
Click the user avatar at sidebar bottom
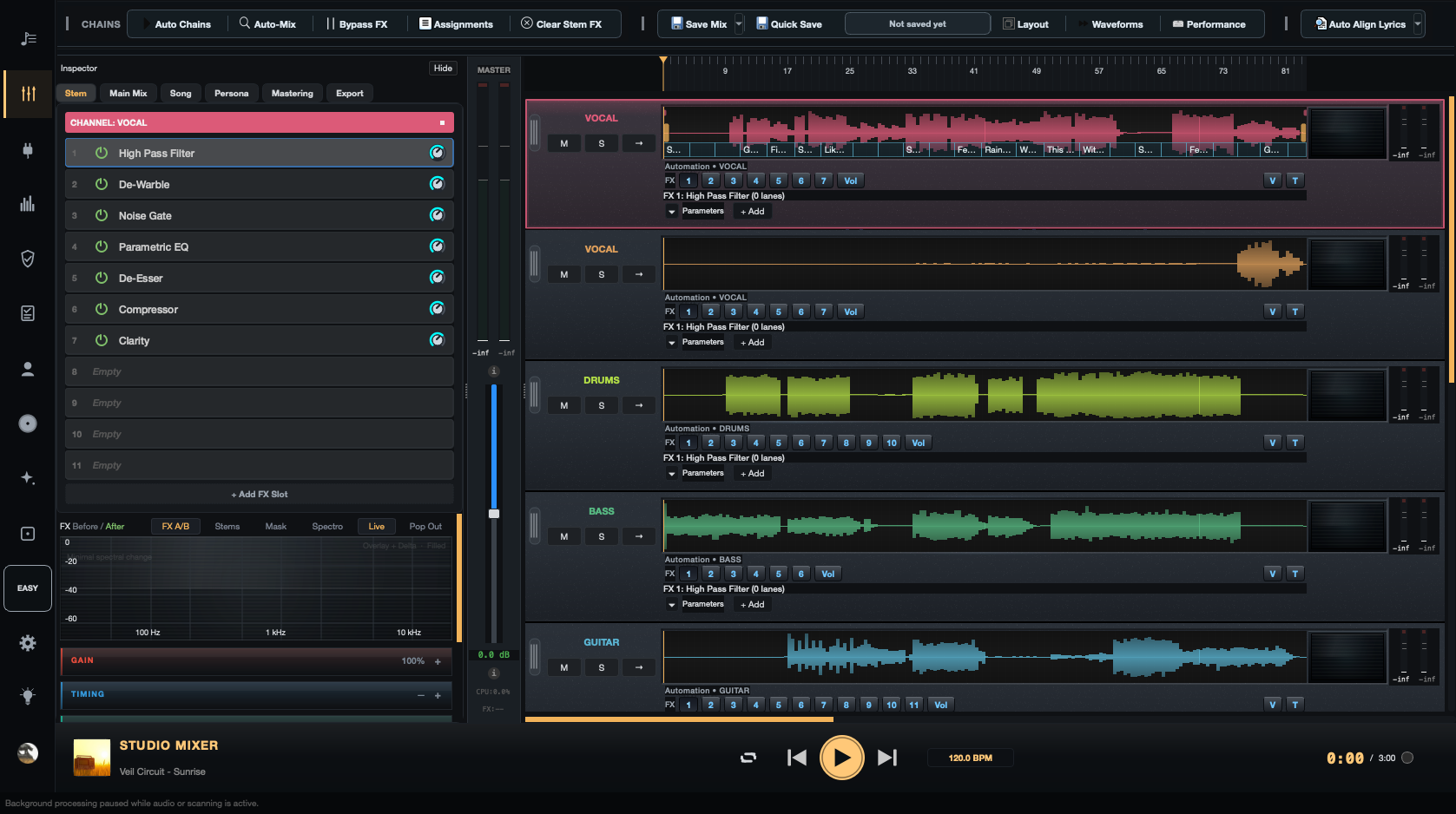[x=28, y=753]
